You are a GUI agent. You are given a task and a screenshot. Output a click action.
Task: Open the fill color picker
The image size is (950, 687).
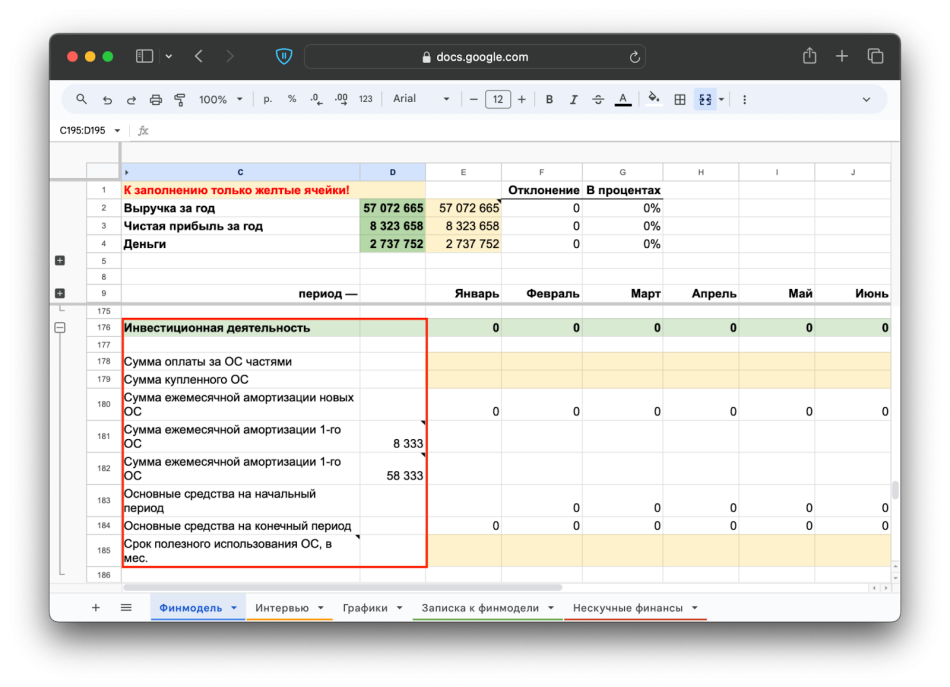point(653,99)
